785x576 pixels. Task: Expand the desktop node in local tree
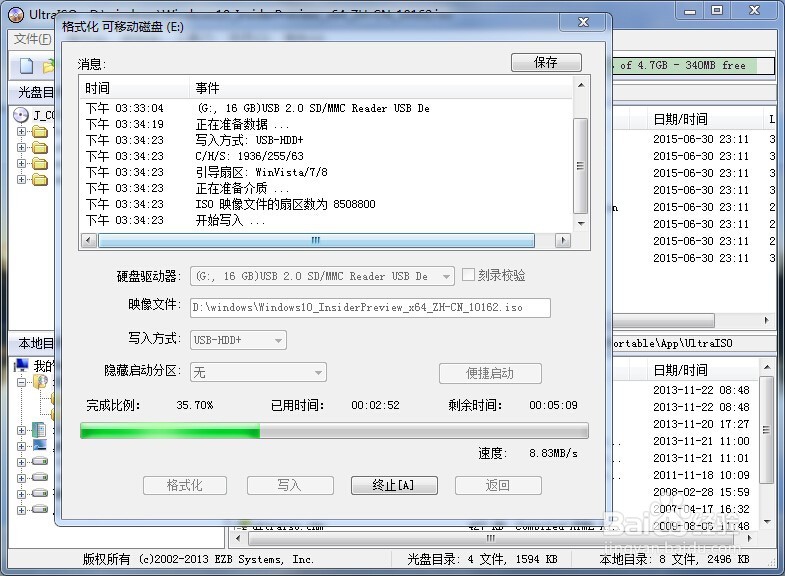(x=21, y=446)
